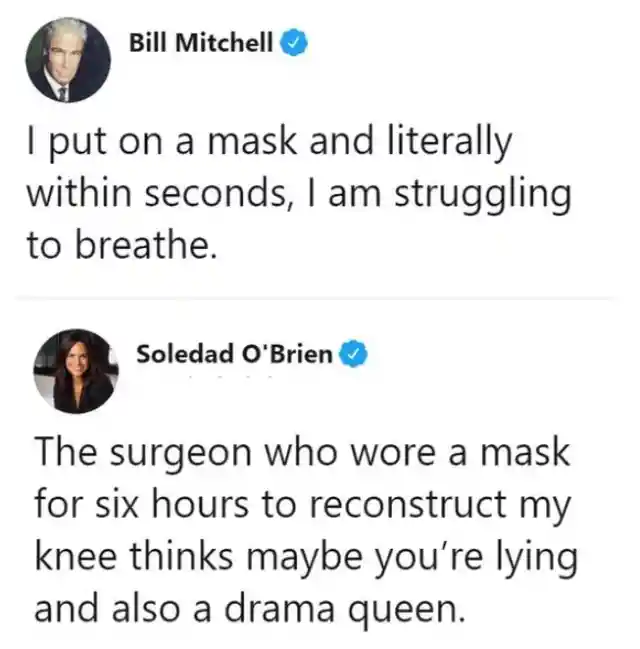Viewport: 640px width, 649px height.
Task: Click the verified badge beside Soledad O'Brien
Action: [x=354, y=353]
